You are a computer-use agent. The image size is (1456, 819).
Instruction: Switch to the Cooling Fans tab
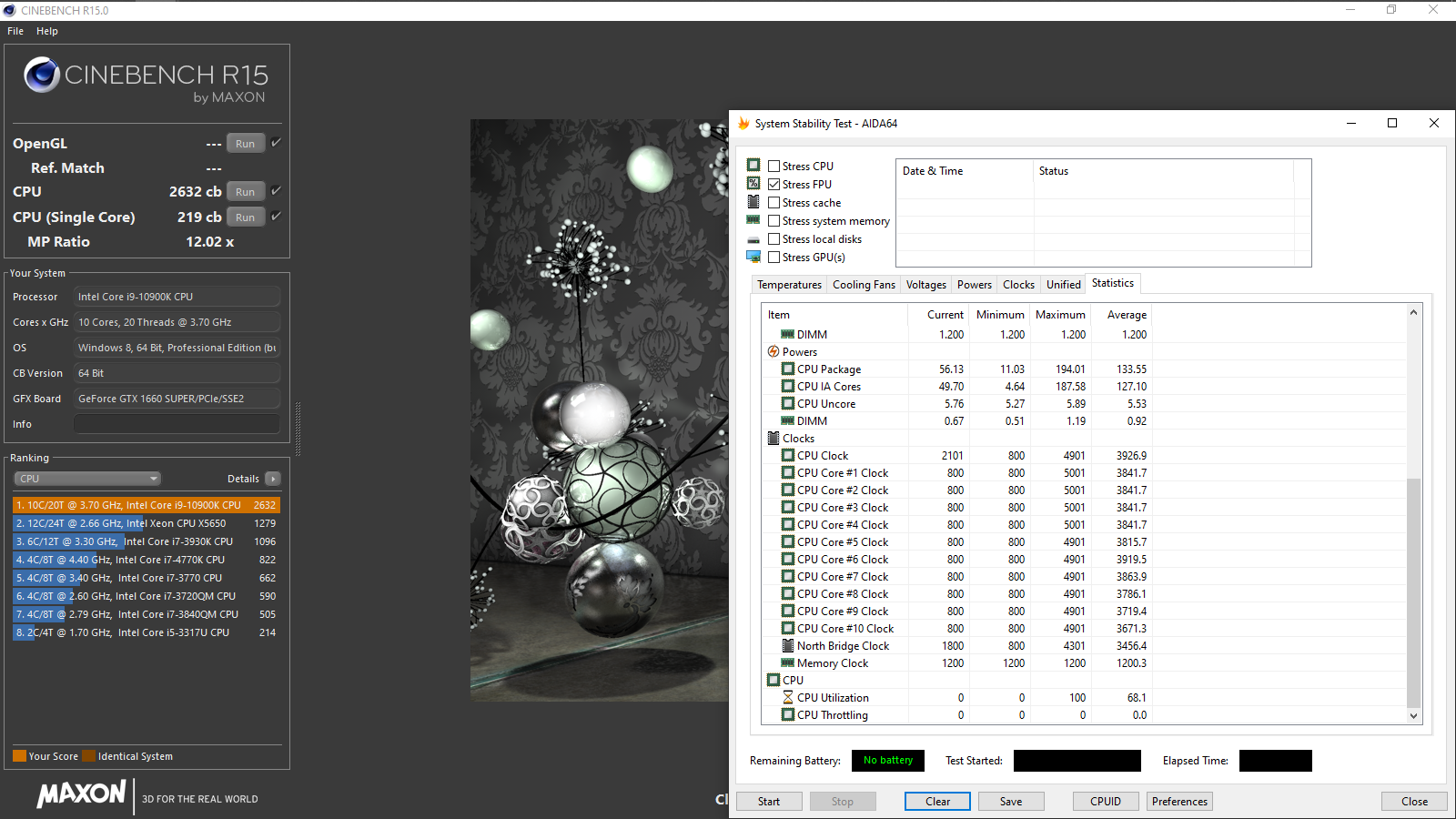click(864, 285)
